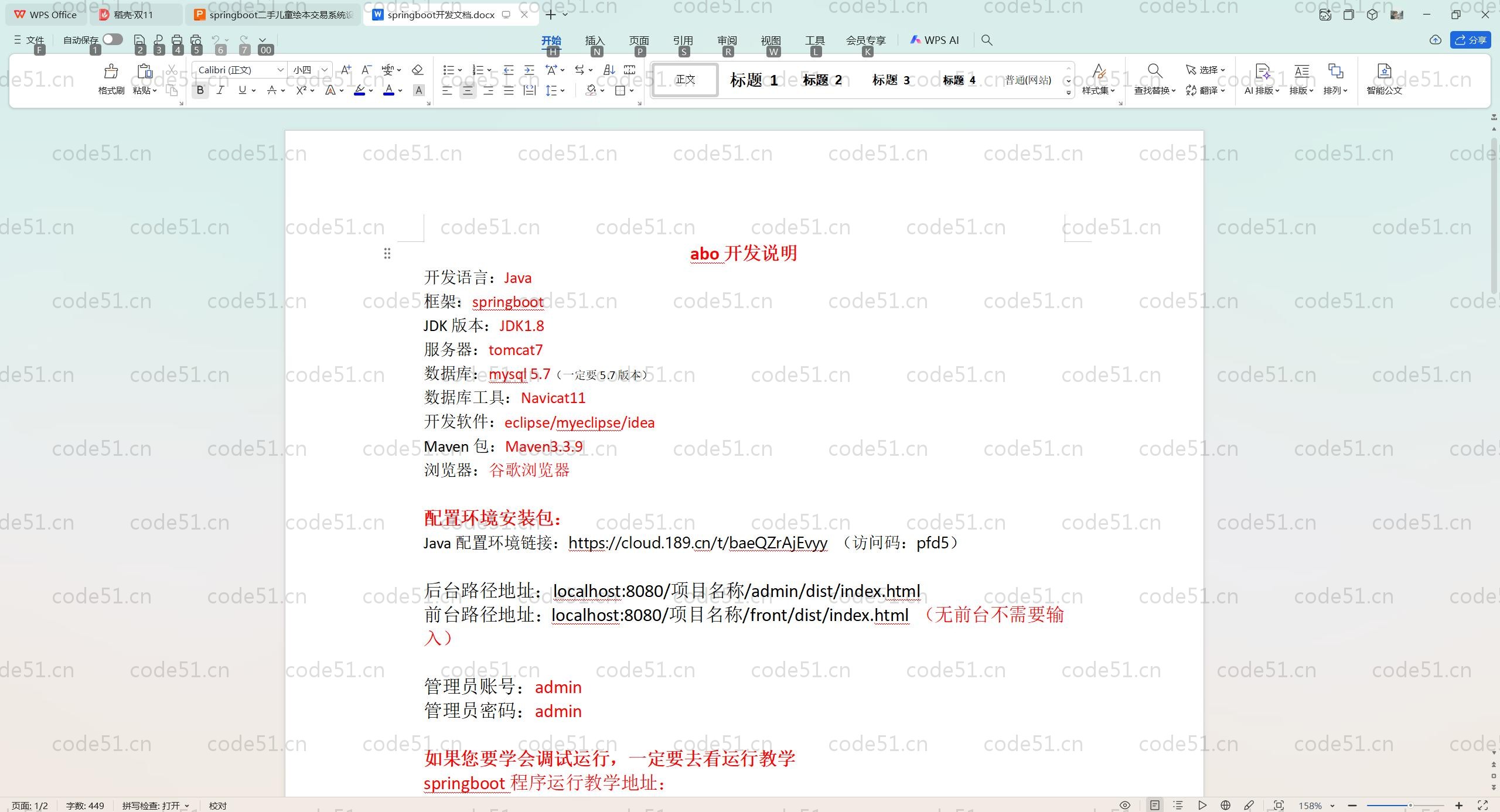
Task: Open the 158% zoom level dropdown
Action: [x=1332, y=806]
